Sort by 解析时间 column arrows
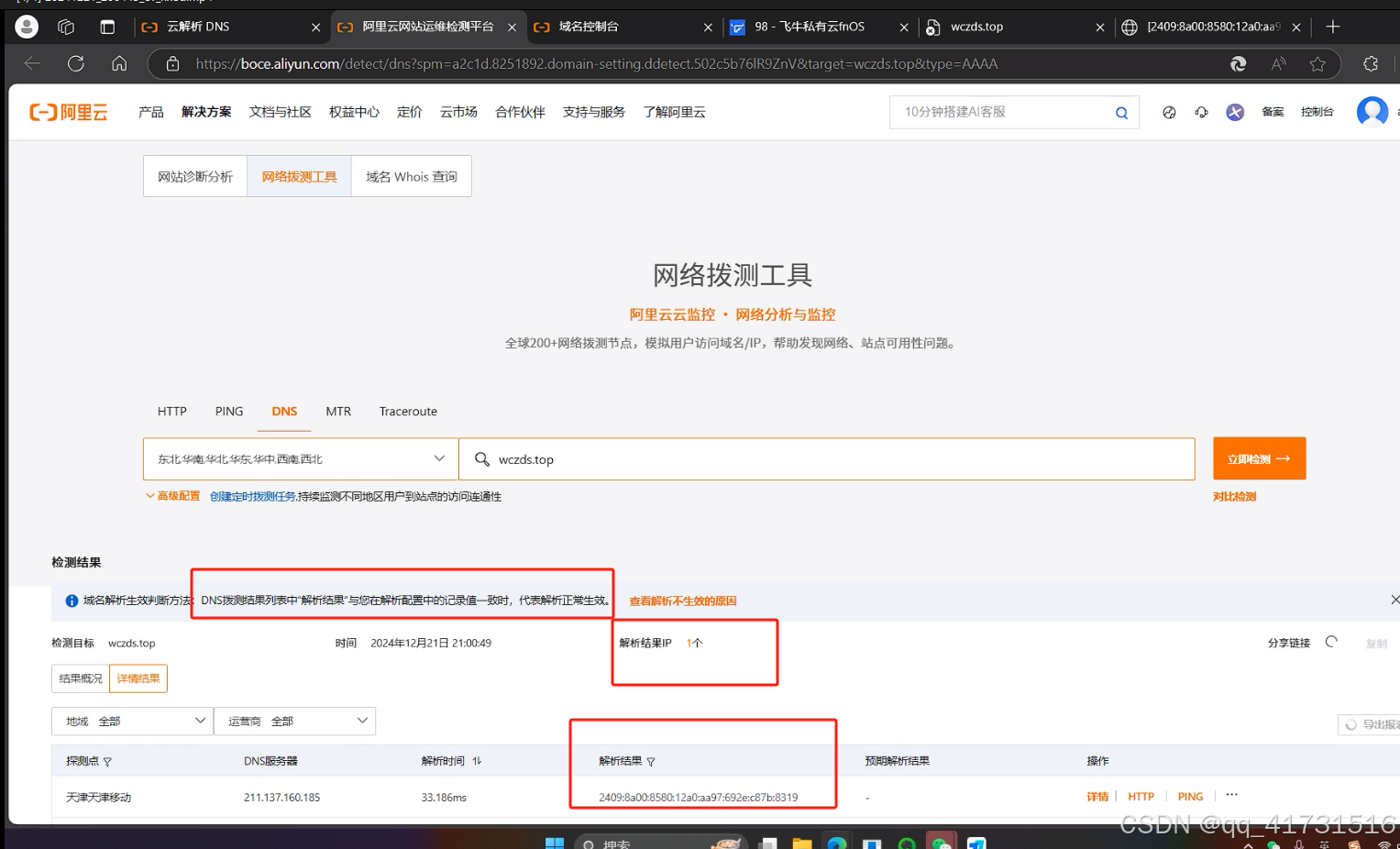This screenshot has width=1400, height=849. [x=477, y=761]
